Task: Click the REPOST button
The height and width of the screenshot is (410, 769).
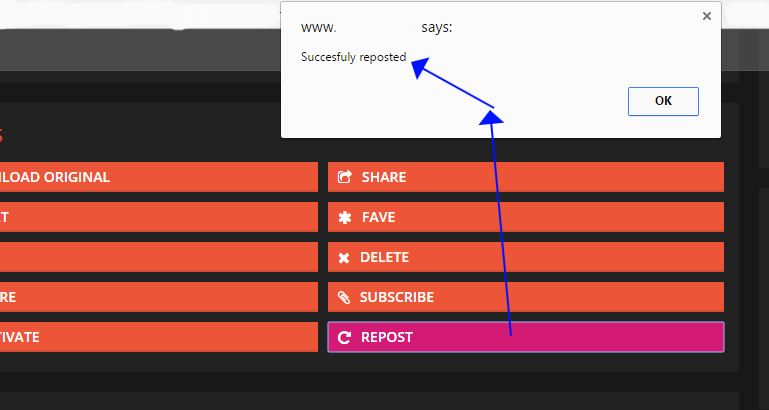Action: [x=526, y=337]
